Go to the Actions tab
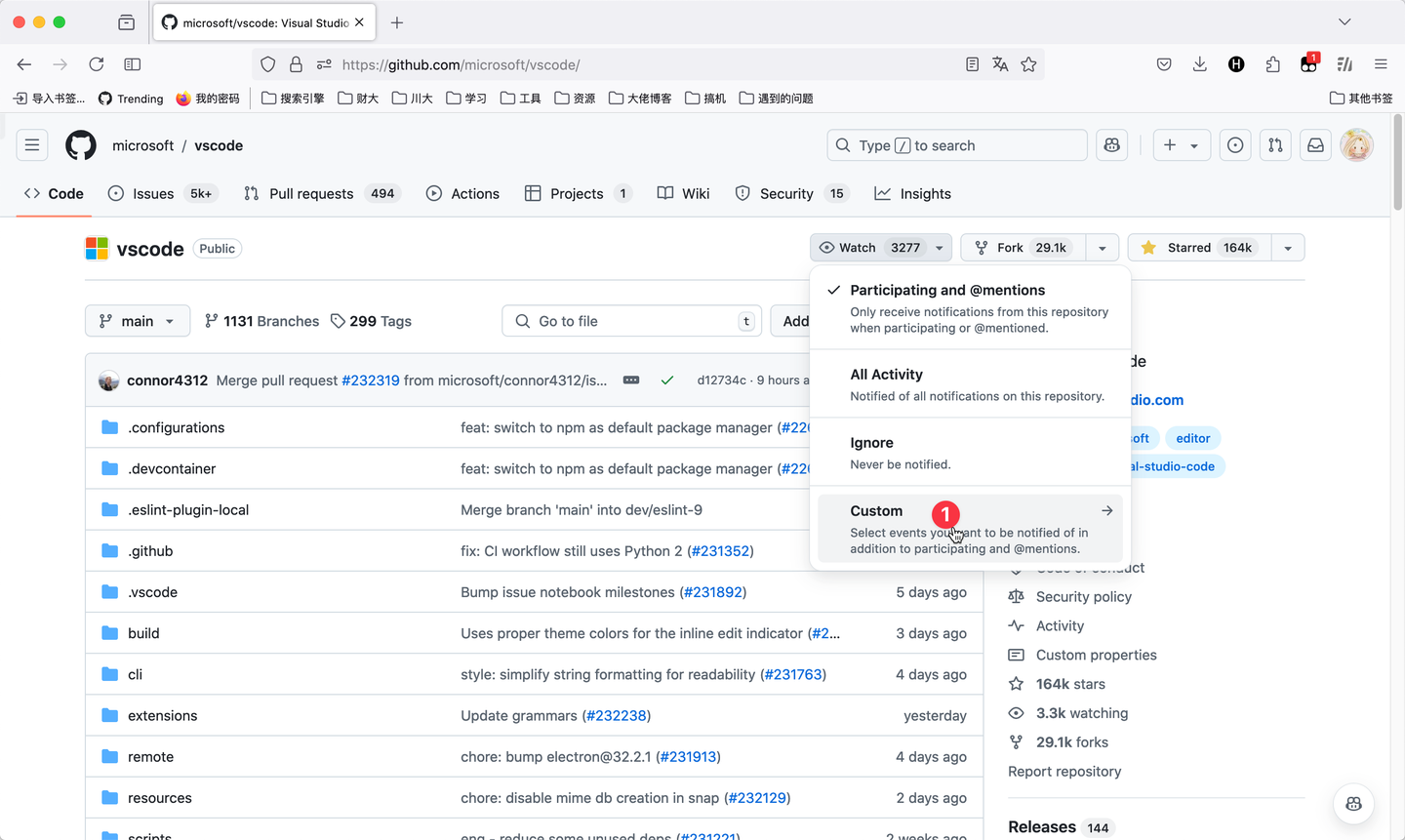Screen dimensions: 1405x840 click(463, 193)
